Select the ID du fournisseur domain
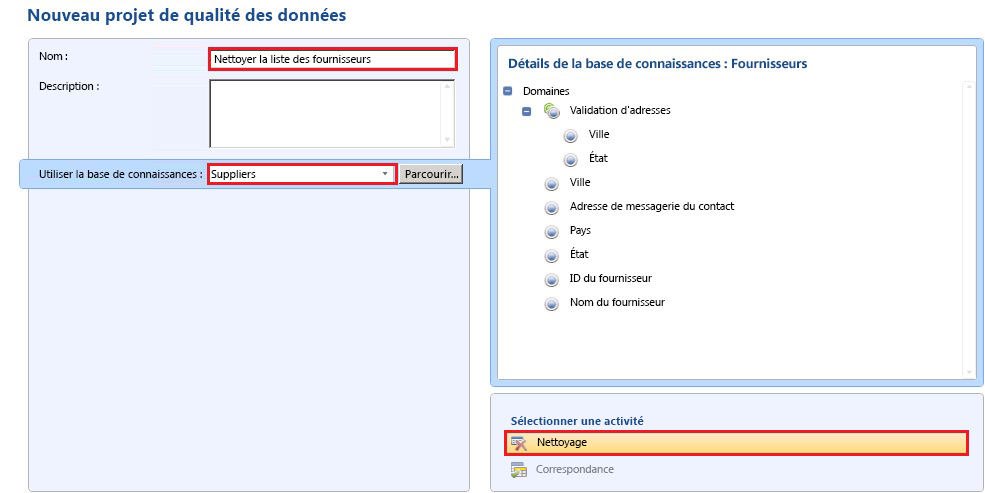Screen dimensions: 985x493 point(611,278)
